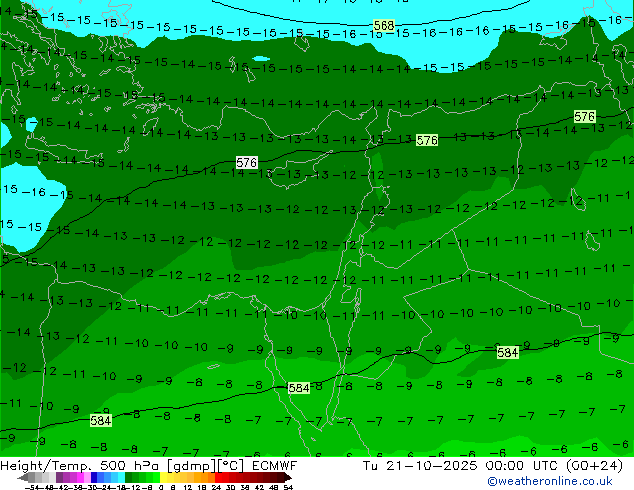Click the '12' label under the legend

tap(188, 487)
